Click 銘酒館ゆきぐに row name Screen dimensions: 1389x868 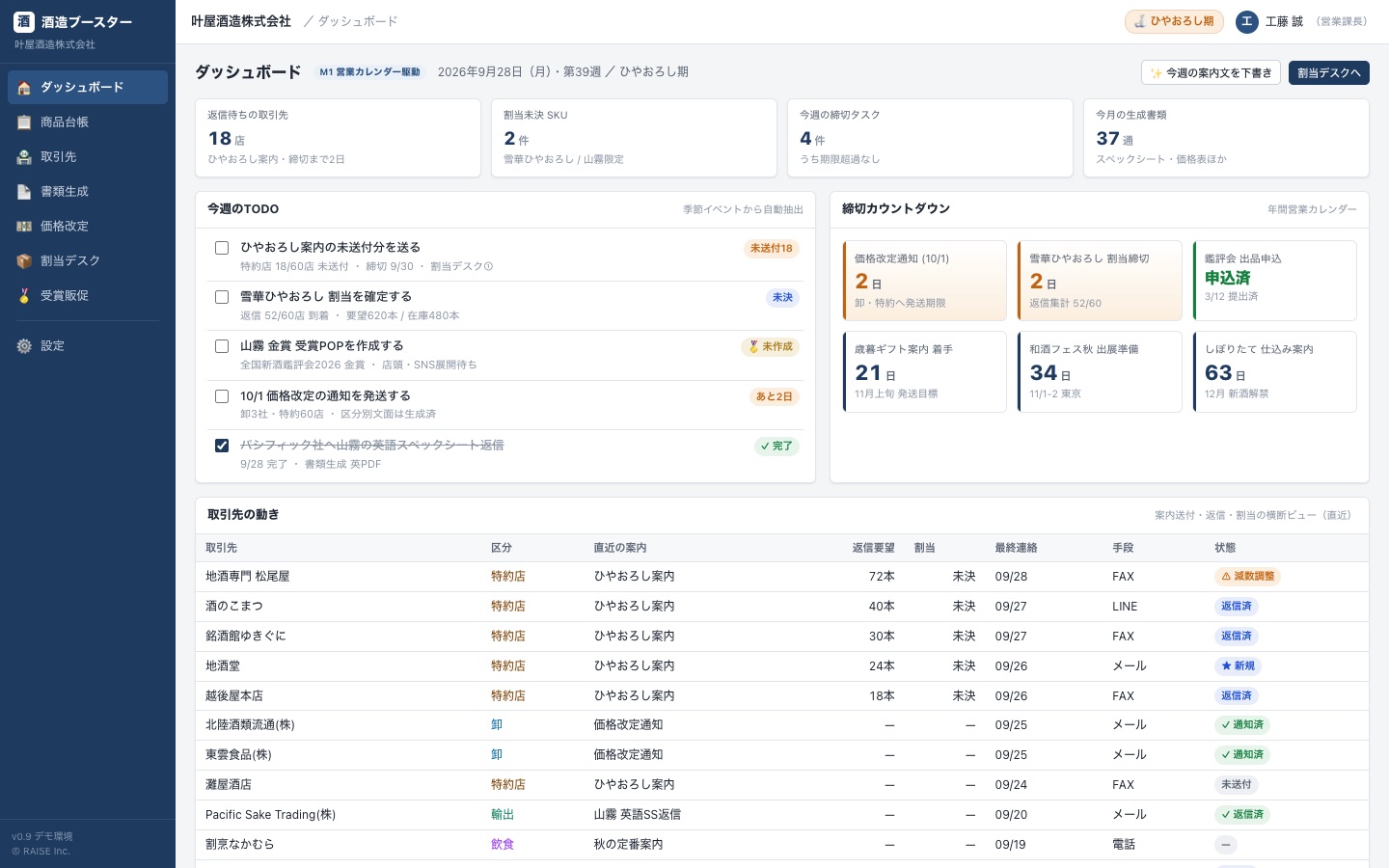[x=246, y=637]
